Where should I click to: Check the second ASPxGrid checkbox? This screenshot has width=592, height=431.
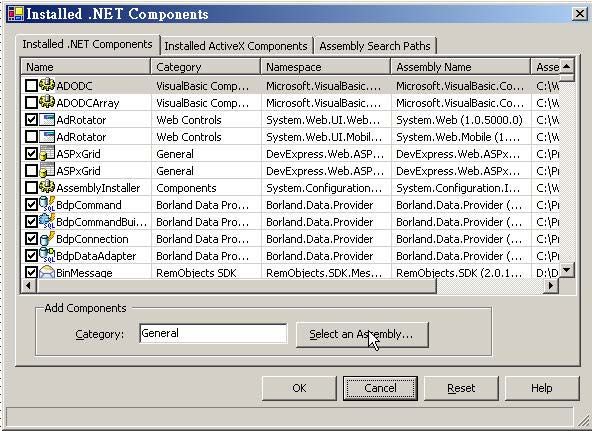[31, 171]
